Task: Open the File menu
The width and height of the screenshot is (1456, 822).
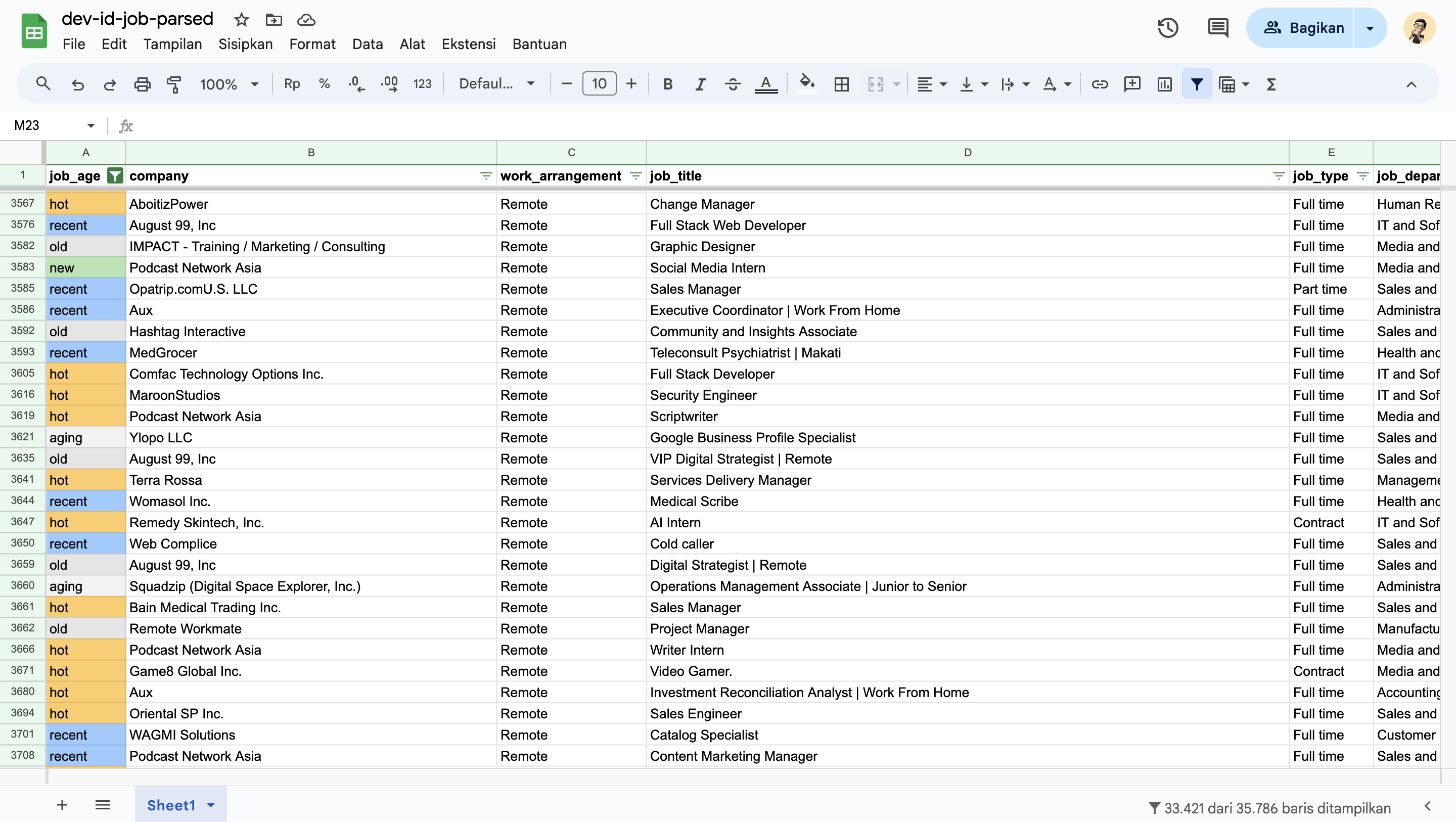Action: point(73,44)
